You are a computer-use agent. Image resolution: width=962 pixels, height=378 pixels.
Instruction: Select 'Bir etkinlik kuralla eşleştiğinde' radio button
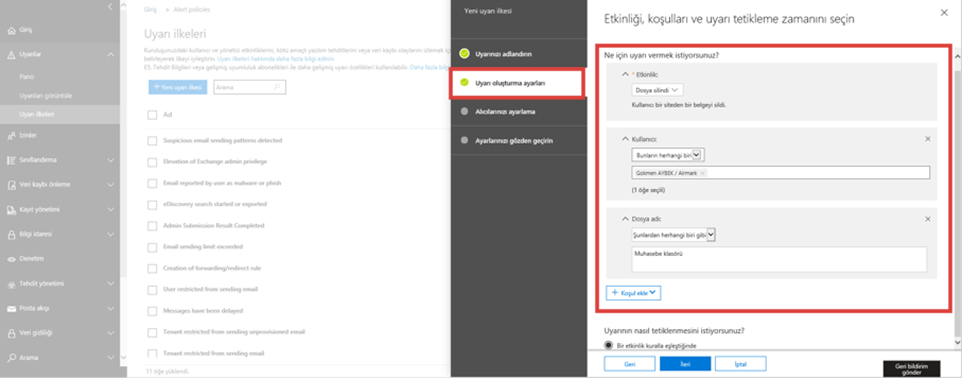[609, 345]
